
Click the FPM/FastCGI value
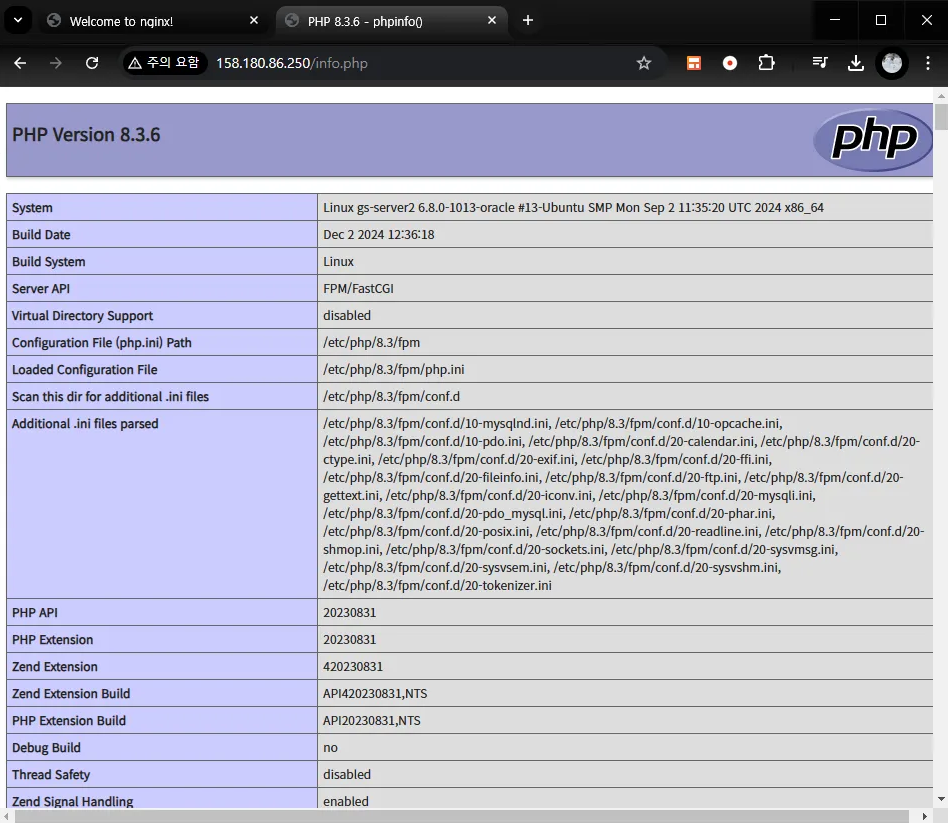click(358, 288)
